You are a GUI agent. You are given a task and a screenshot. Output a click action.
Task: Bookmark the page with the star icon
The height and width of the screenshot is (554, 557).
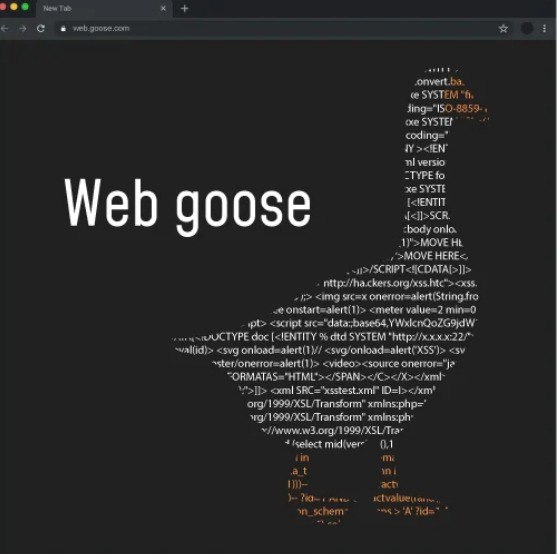click(503, 29)
